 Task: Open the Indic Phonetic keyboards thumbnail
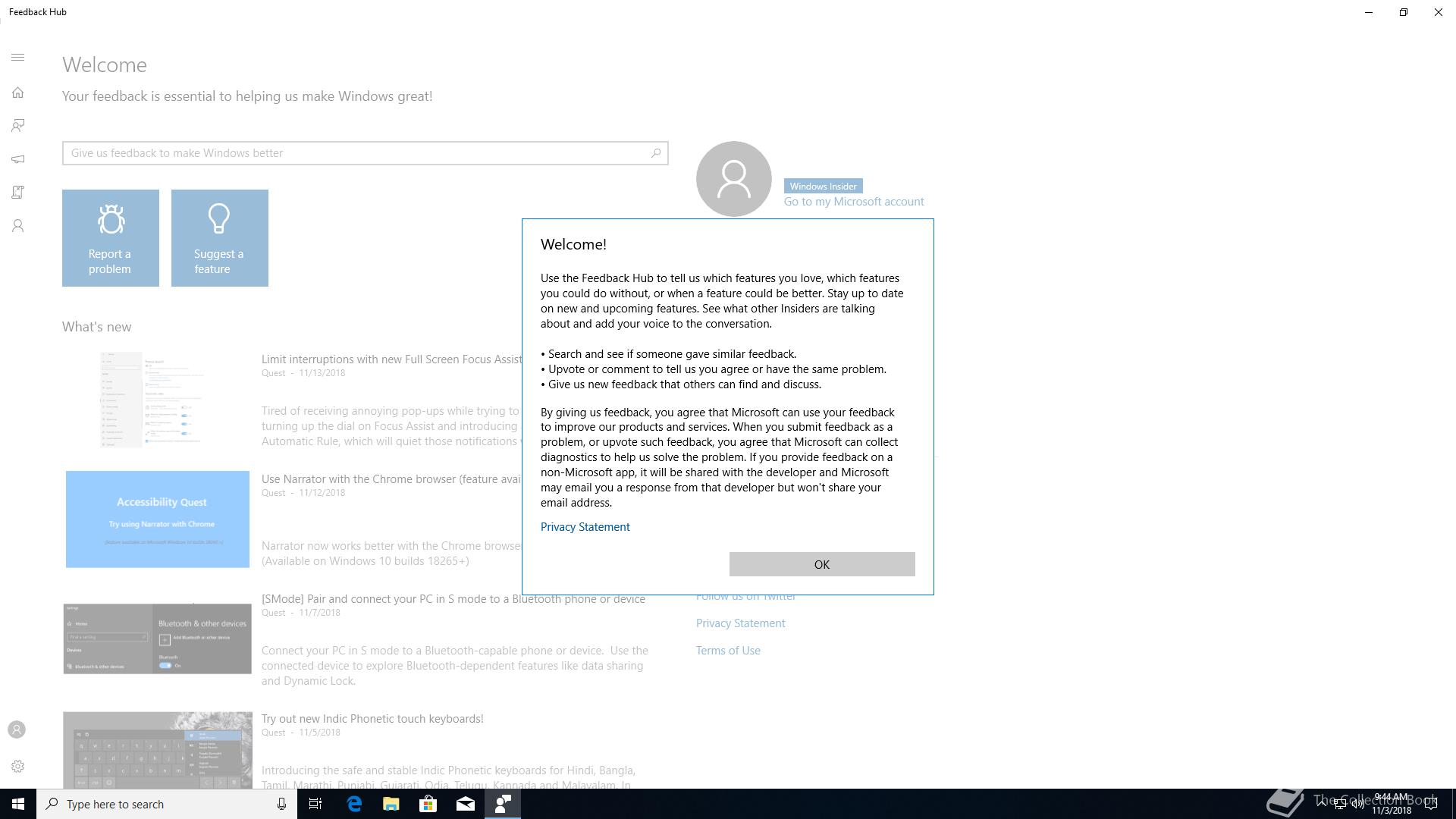tap(157, 749)
